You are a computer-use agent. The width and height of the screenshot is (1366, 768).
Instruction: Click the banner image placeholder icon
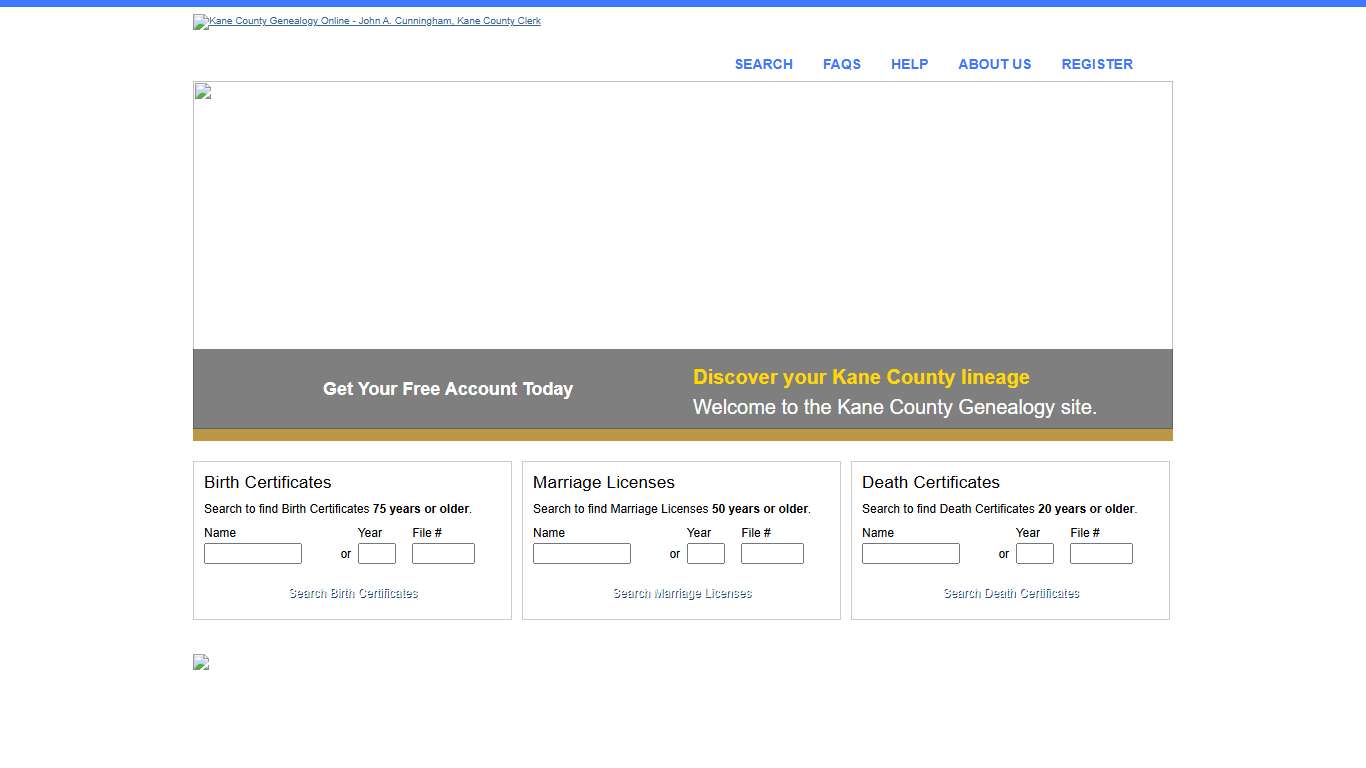(x=201, y=91)
